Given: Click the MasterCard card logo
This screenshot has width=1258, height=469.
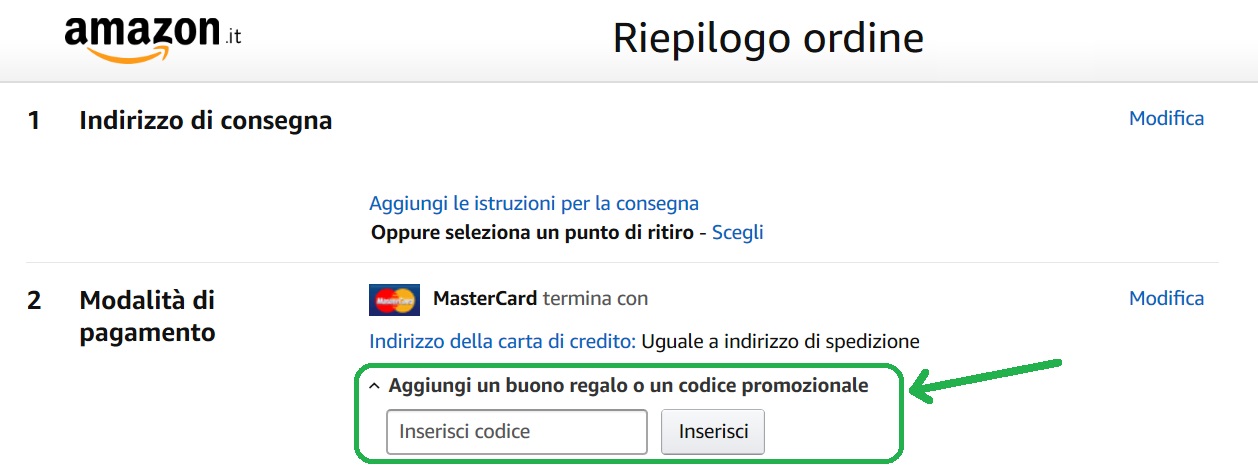Looking at the screenshot, I should coord(394,299).
